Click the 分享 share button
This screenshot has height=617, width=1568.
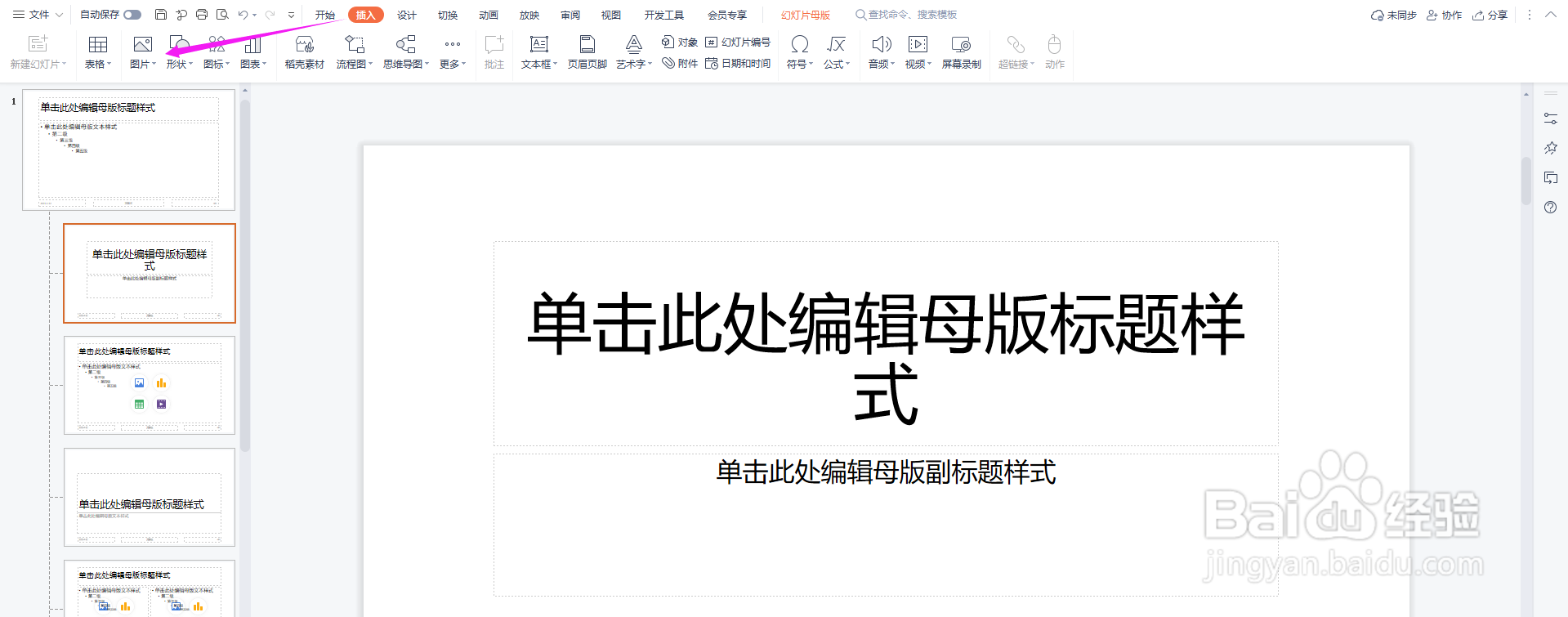(x=1490, y=15)
